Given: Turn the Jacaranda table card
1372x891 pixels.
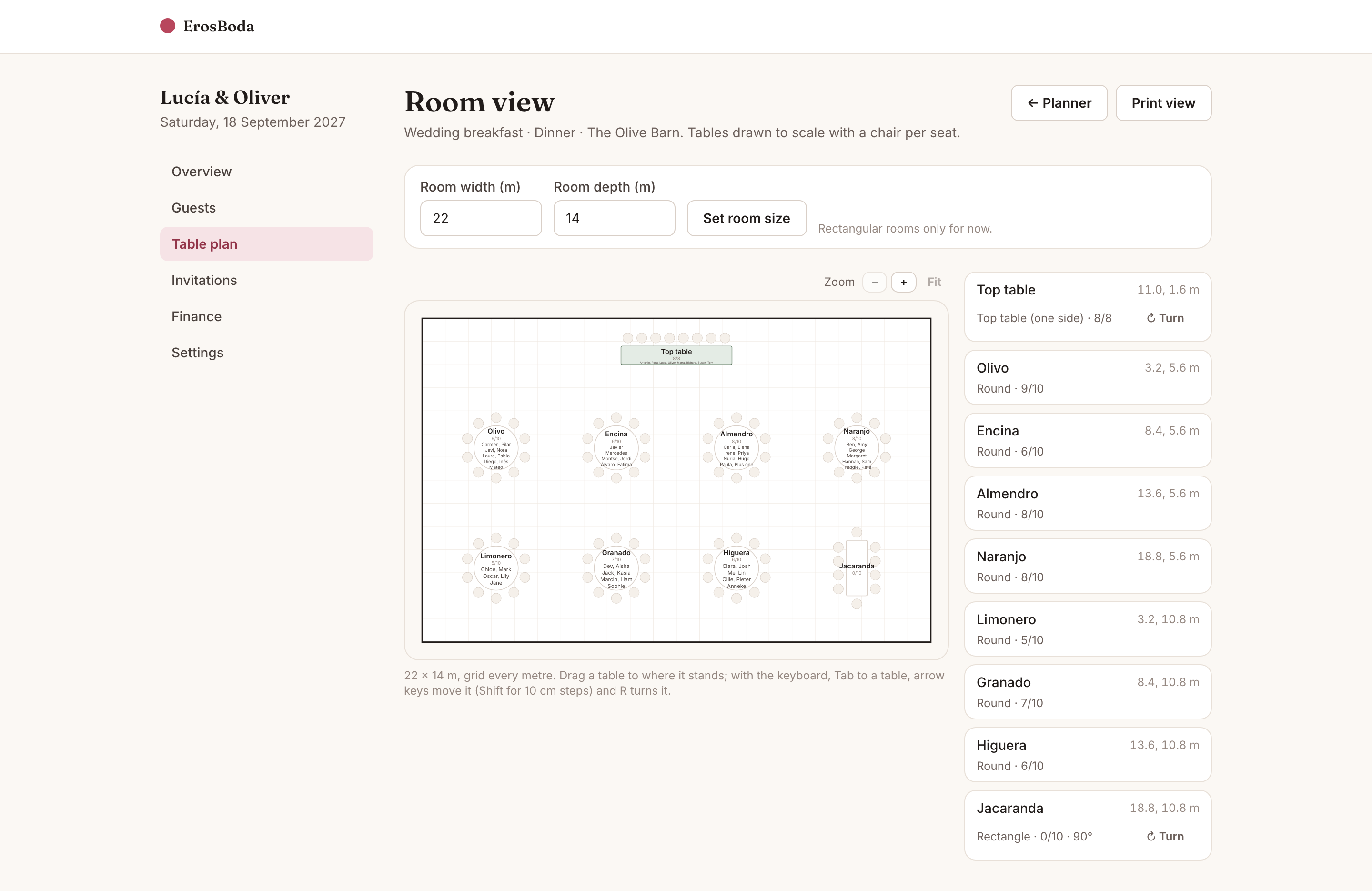Looking at the screenshot, I should tap(1165, 836).
